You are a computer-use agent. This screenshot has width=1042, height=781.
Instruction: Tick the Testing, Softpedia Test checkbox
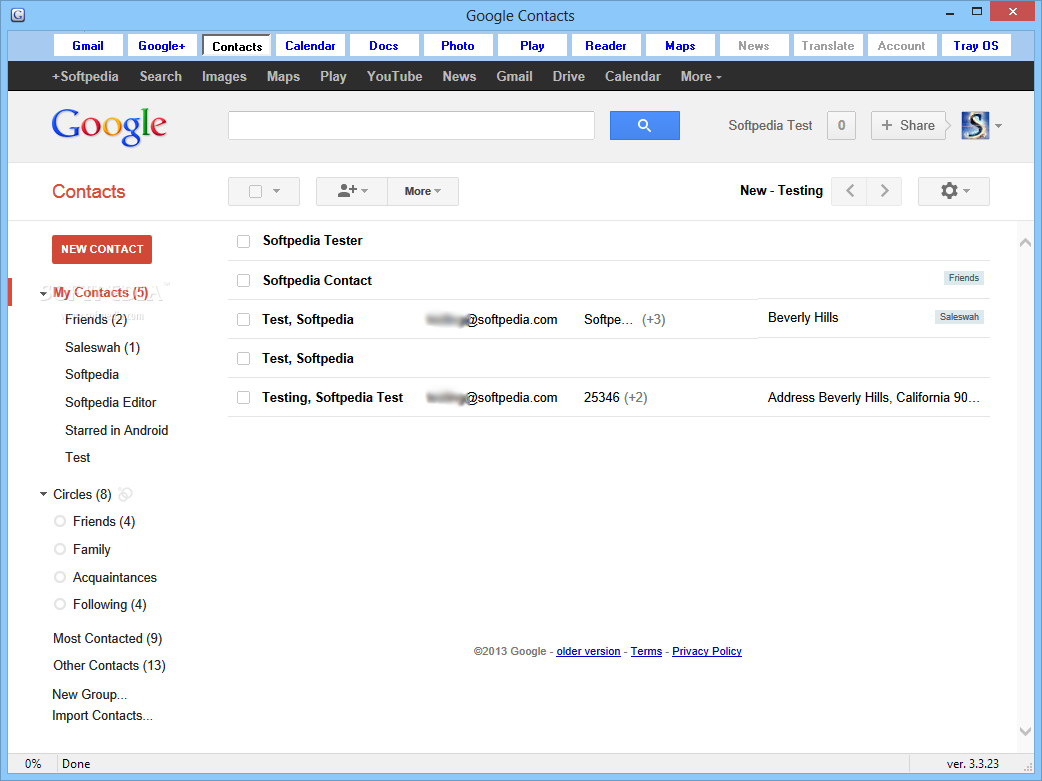244,397
